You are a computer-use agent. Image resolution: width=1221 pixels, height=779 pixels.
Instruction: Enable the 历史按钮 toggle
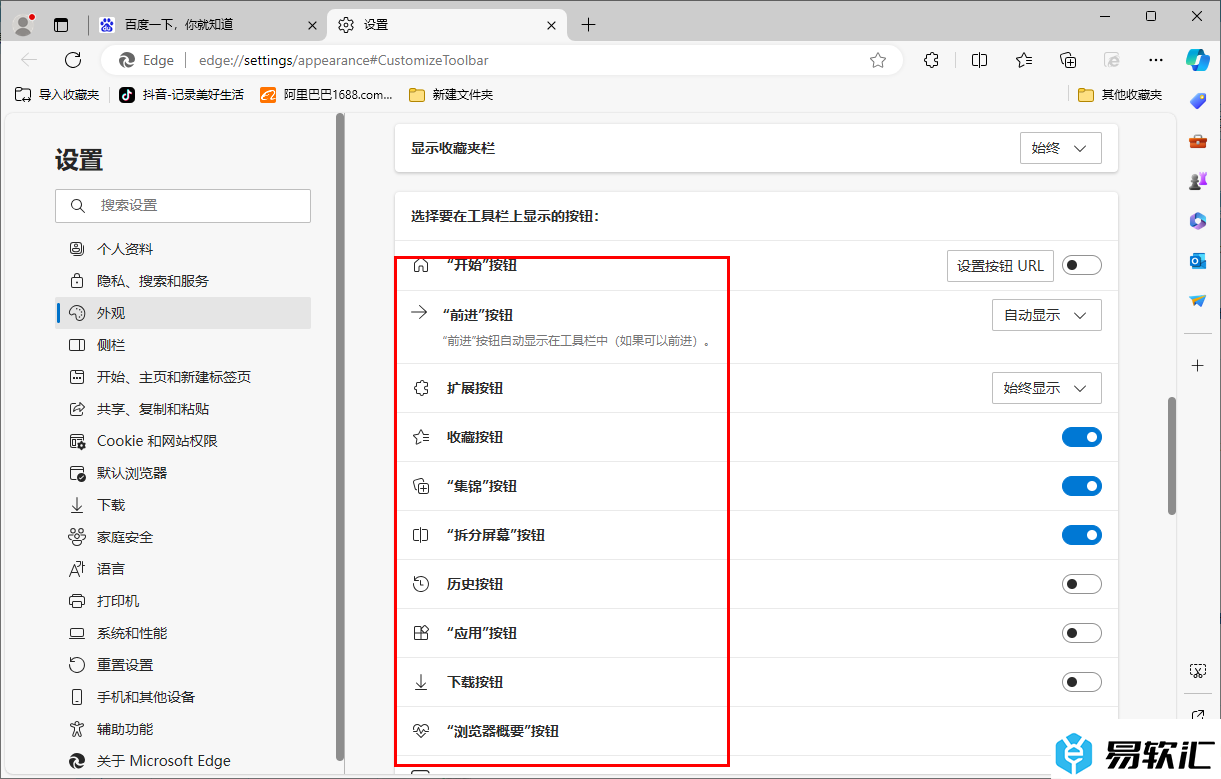(1082, 584)
